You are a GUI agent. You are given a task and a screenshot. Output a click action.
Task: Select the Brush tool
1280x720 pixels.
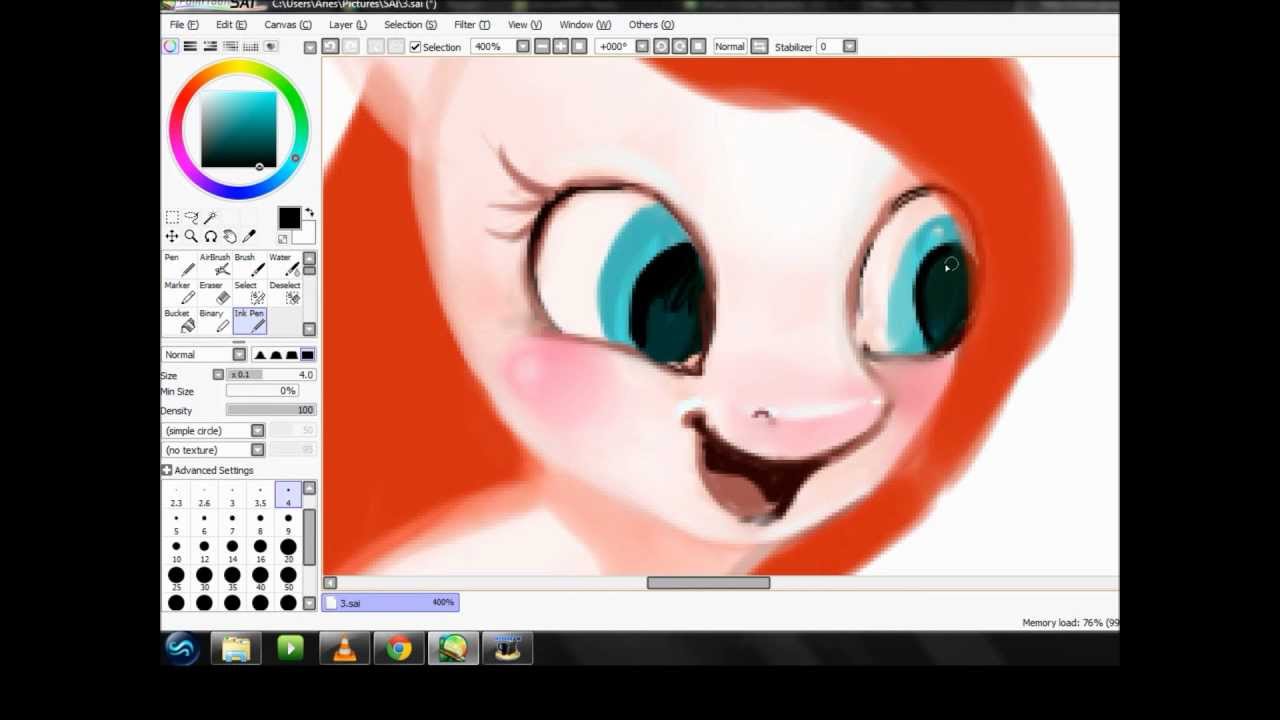click(249, 264)
